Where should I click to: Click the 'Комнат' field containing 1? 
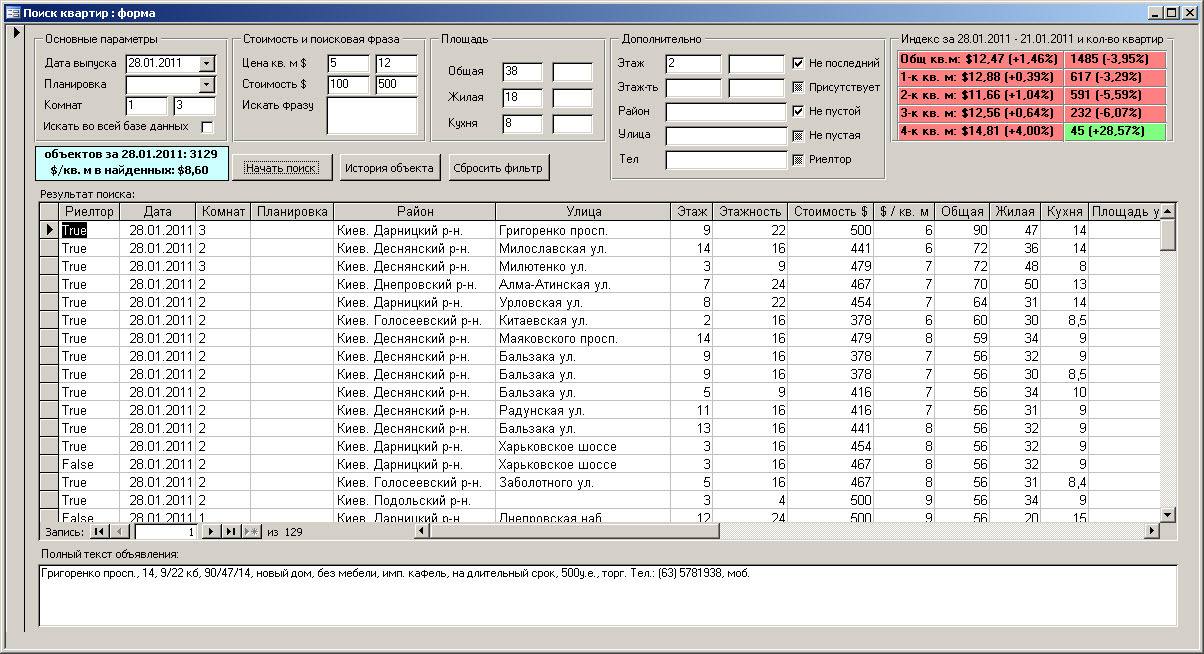point(147,105)
